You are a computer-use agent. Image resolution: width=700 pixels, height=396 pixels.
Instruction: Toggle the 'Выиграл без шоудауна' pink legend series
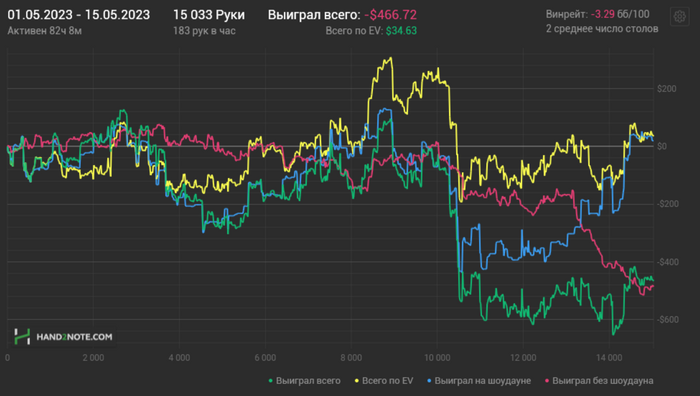tap(599, 381)
